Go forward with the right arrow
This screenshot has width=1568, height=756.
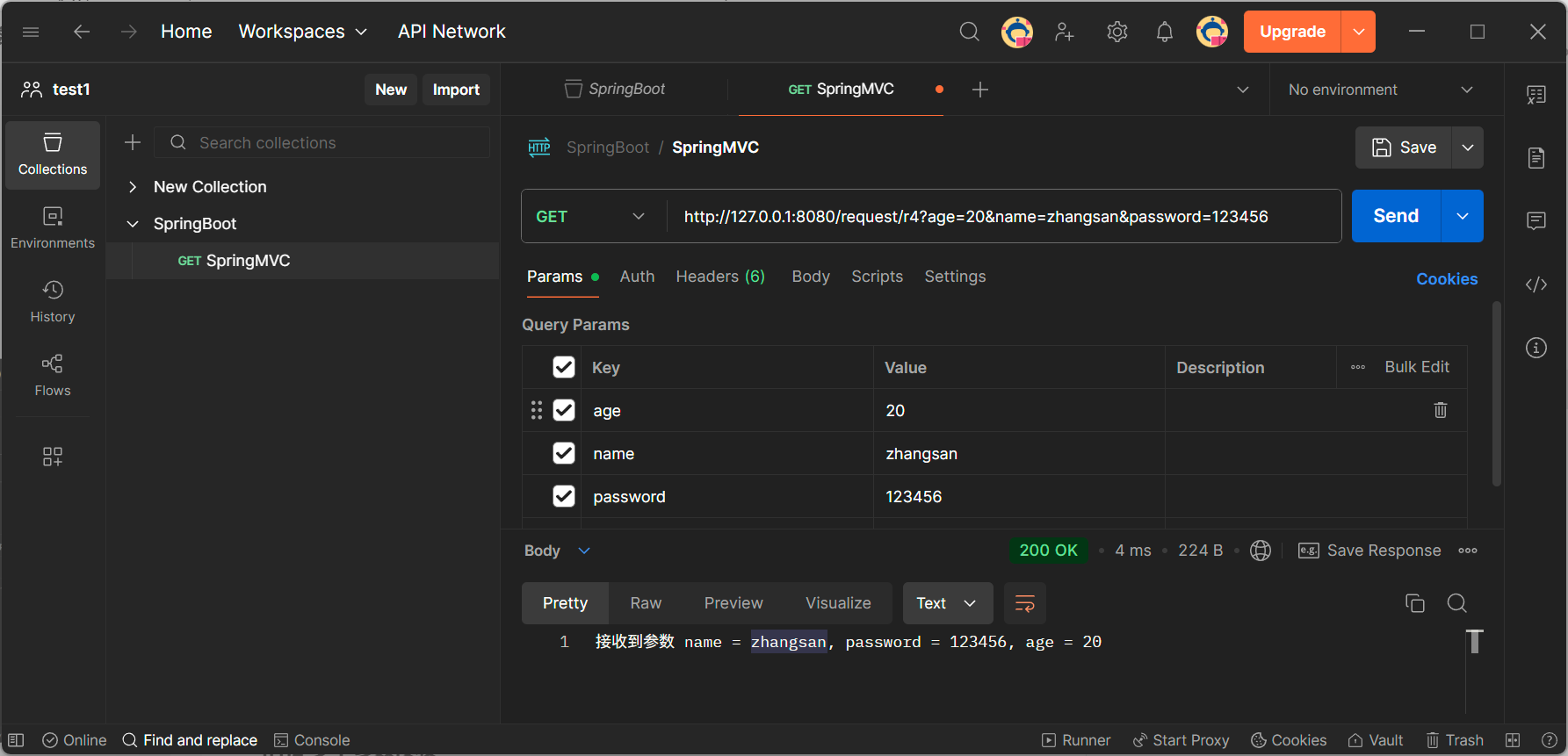[x=129, y=32]
